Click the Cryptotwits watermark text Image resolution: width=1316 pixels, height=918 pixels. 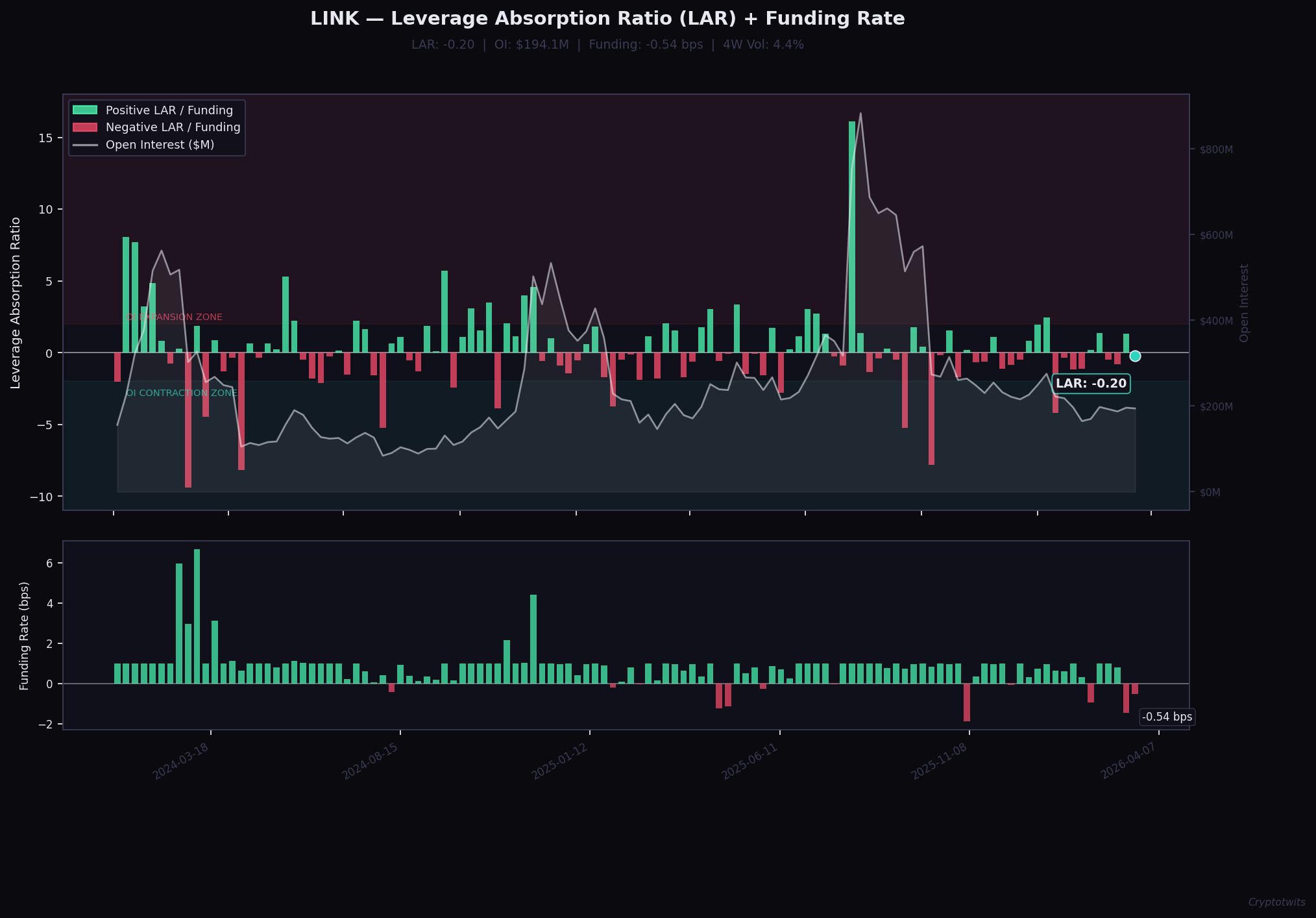pyautogui.click(x=1276, y=902)
